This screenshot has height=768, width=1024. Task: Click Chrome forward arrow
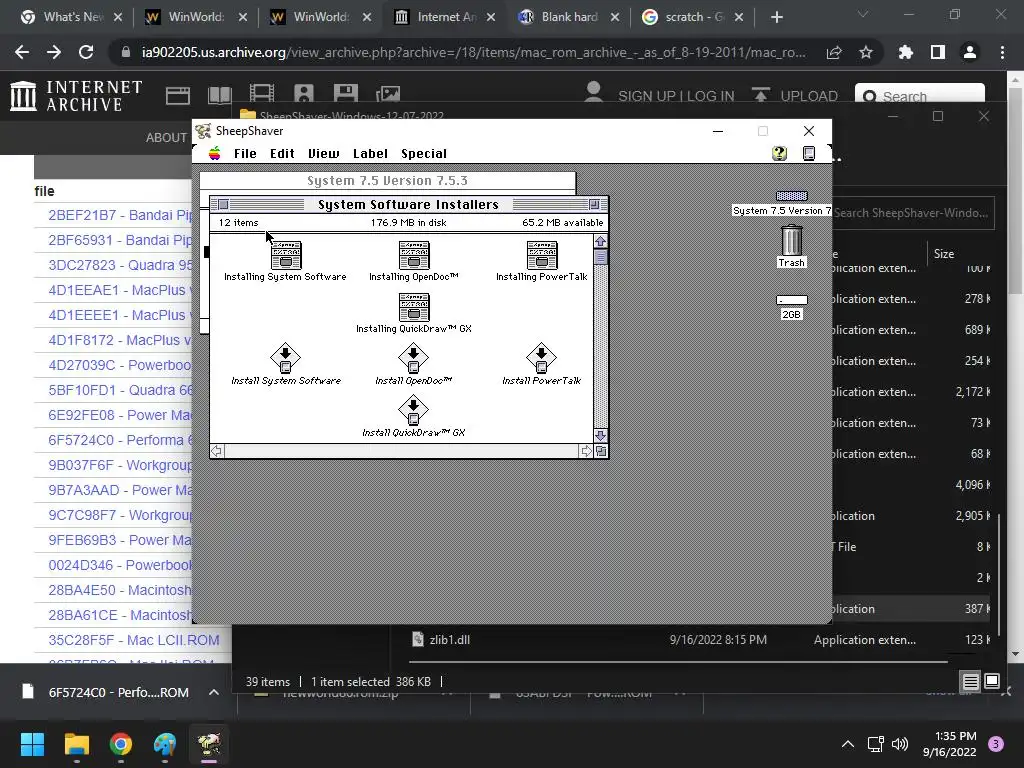coord(54,52)
